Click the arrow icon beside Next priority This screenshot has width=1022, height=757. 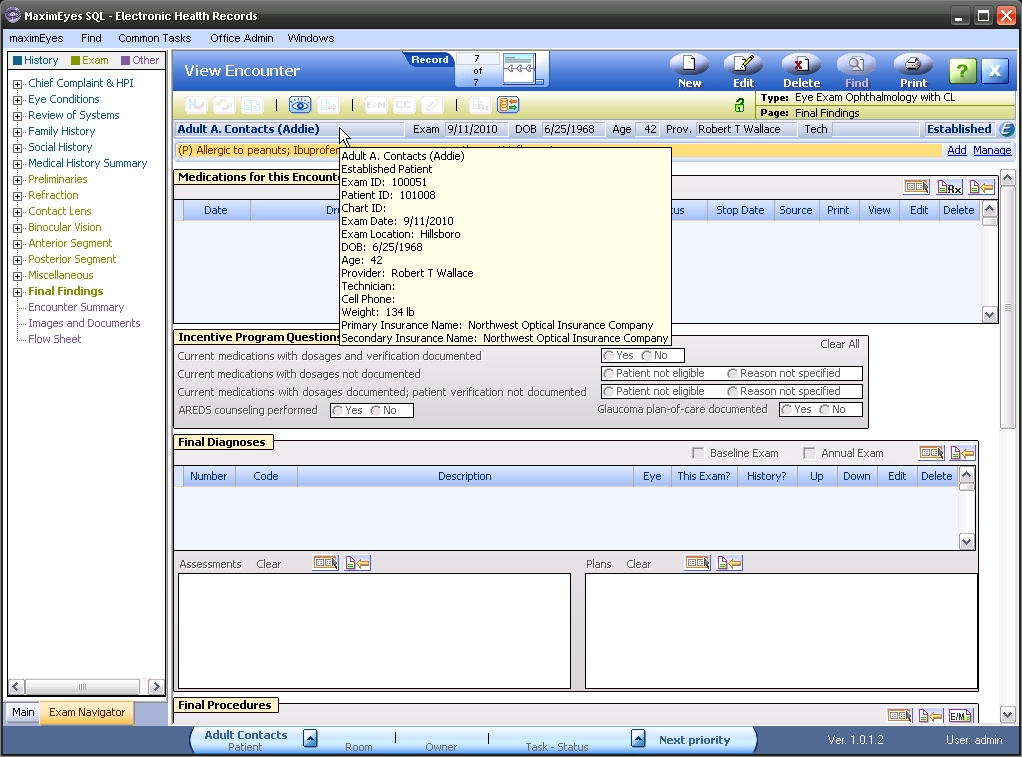[638, 738]
